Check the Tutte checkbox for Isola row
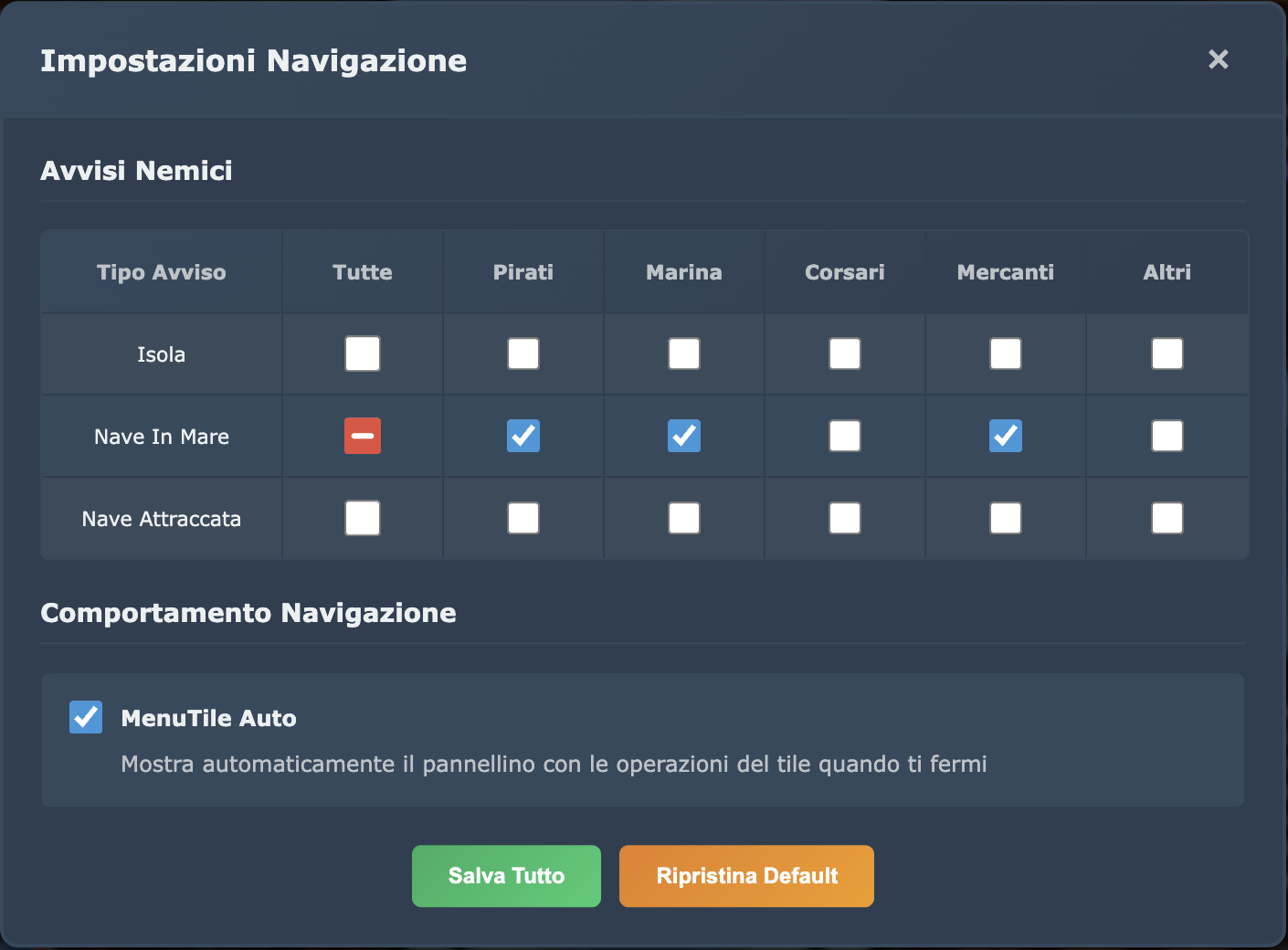The width and height of the screenshot is (1288, 950). 362,354
